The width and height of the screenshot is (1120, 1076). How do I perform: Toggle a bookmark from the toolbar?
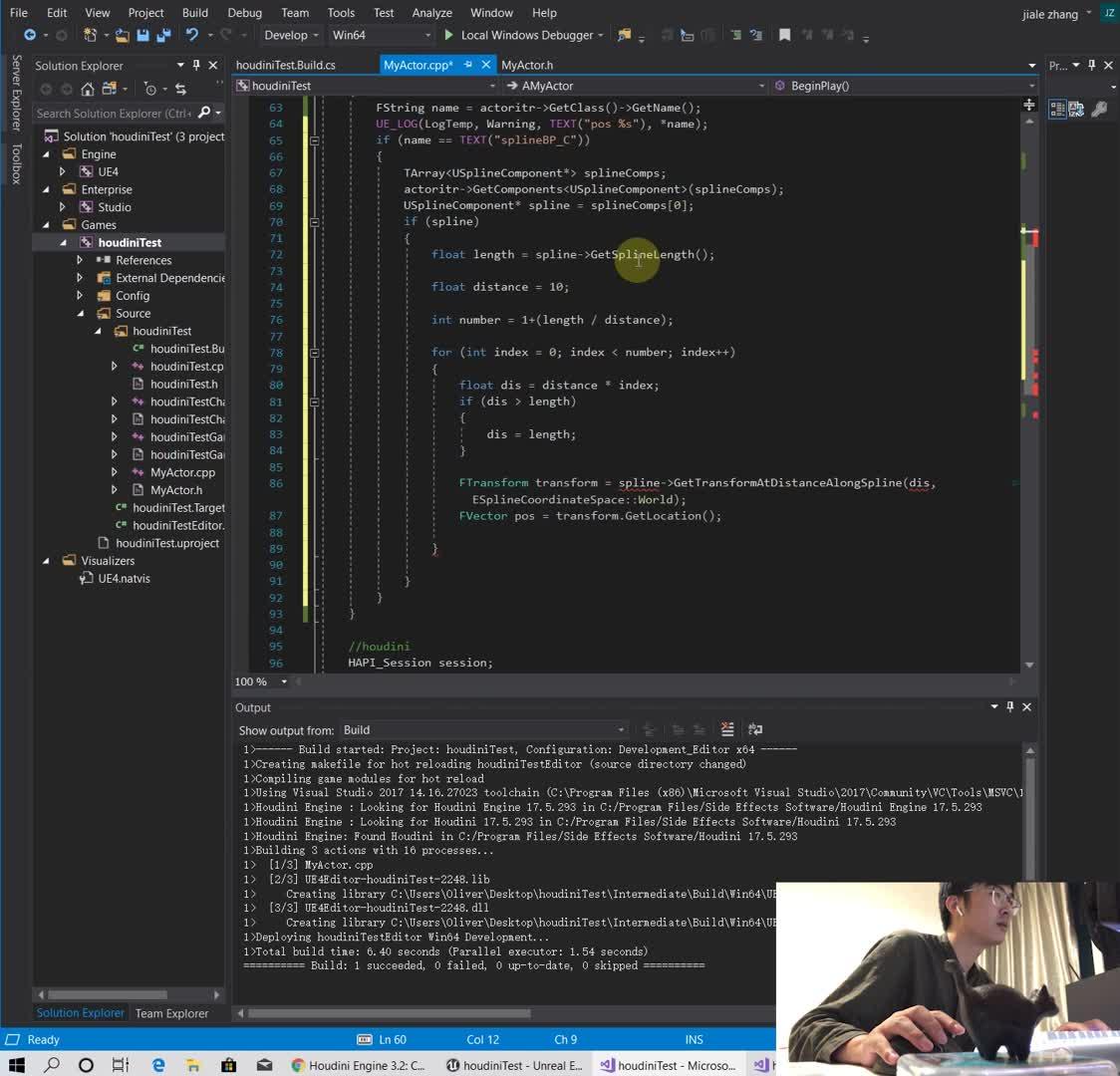coord(785,34)
